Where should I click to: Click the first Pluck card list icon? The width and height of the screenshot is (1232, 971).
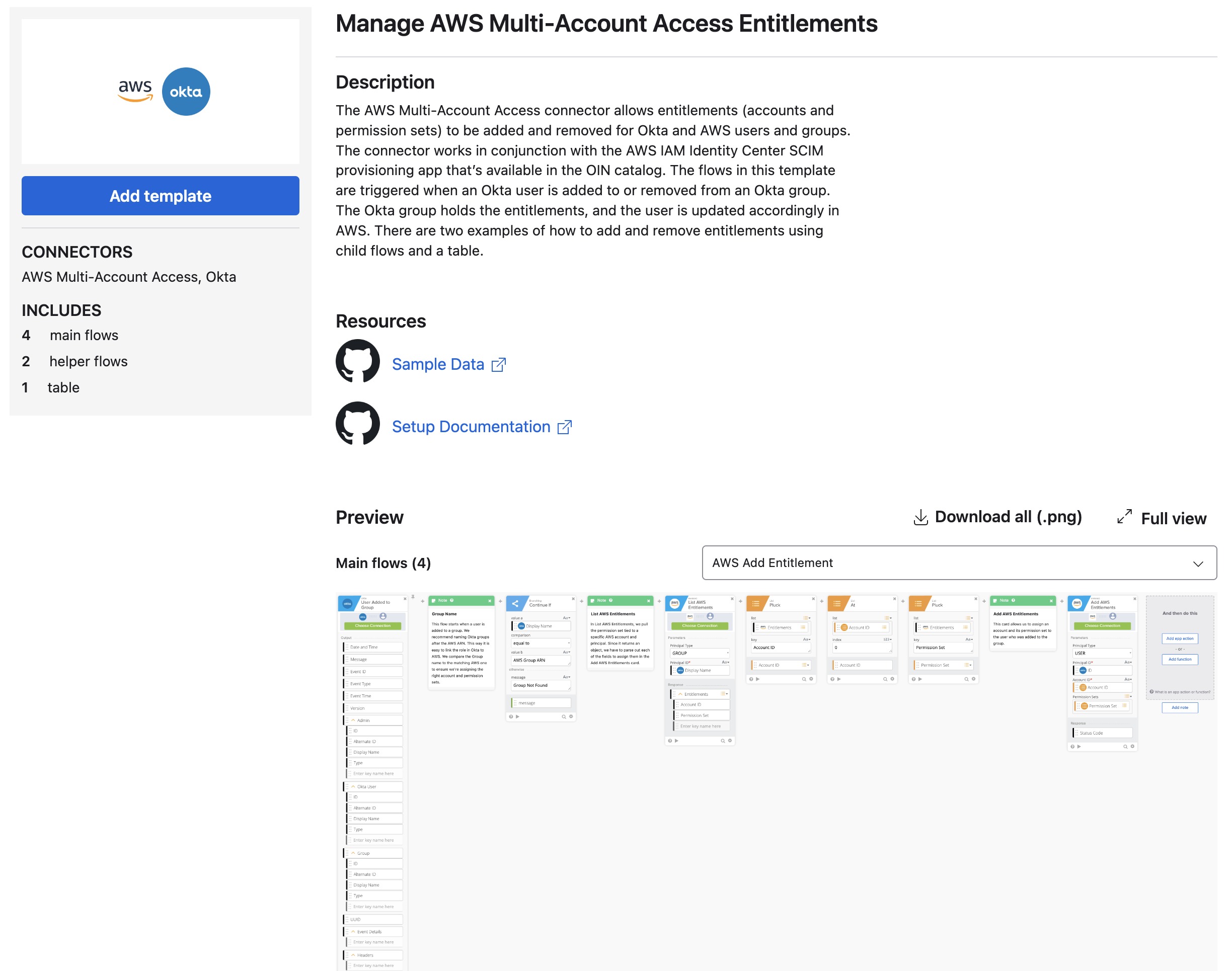(755, 604)
